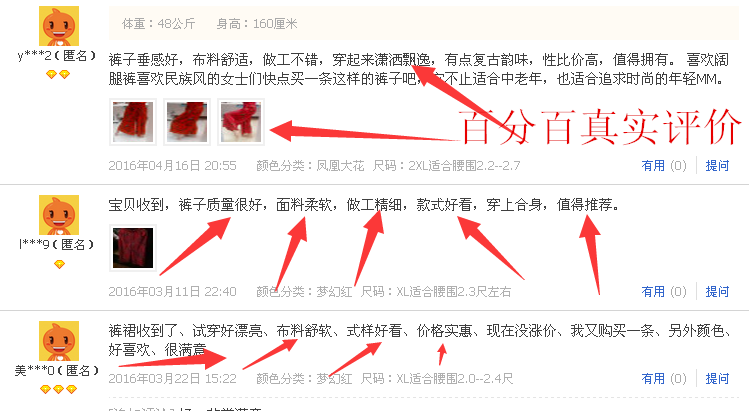Click 提问 on the y***2 review
This screenshot has width=751, height=411.
(x=717, y=166)
